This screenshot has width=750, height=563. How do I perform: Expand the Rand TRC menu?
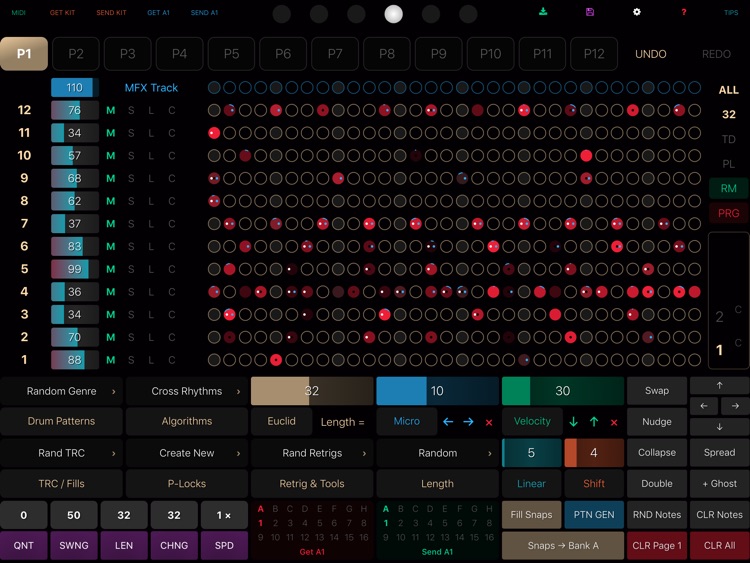pos(62,453)
